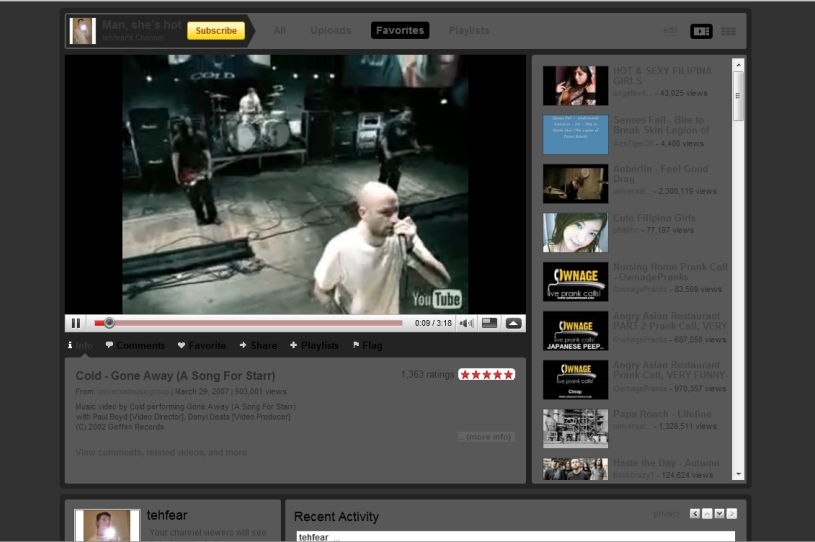815x542 pixels.
Task: Click the tehfear channel name text
Action: tap(167, 515)
